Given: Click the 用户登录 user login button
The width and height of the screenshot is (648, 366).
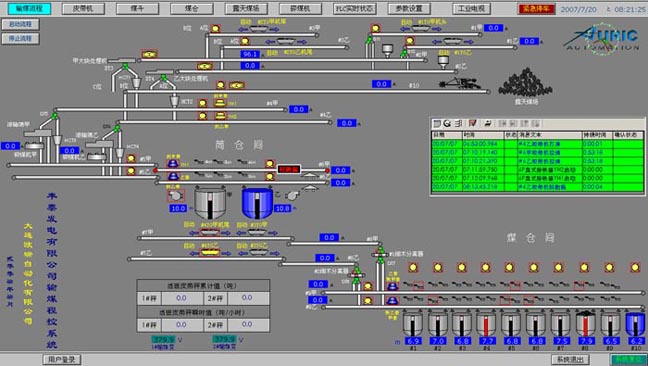Looking at the screenshot, I should 62,359.
